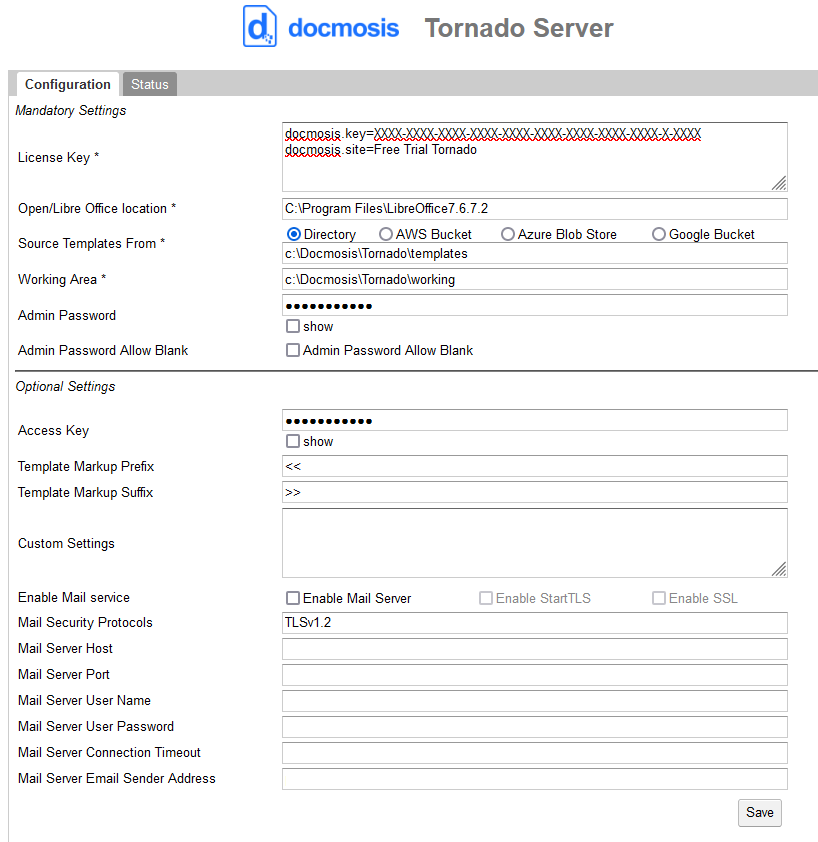Focus the Mail Server Connection Timeout field
This screenshot has height=842, width=818.
534,753
